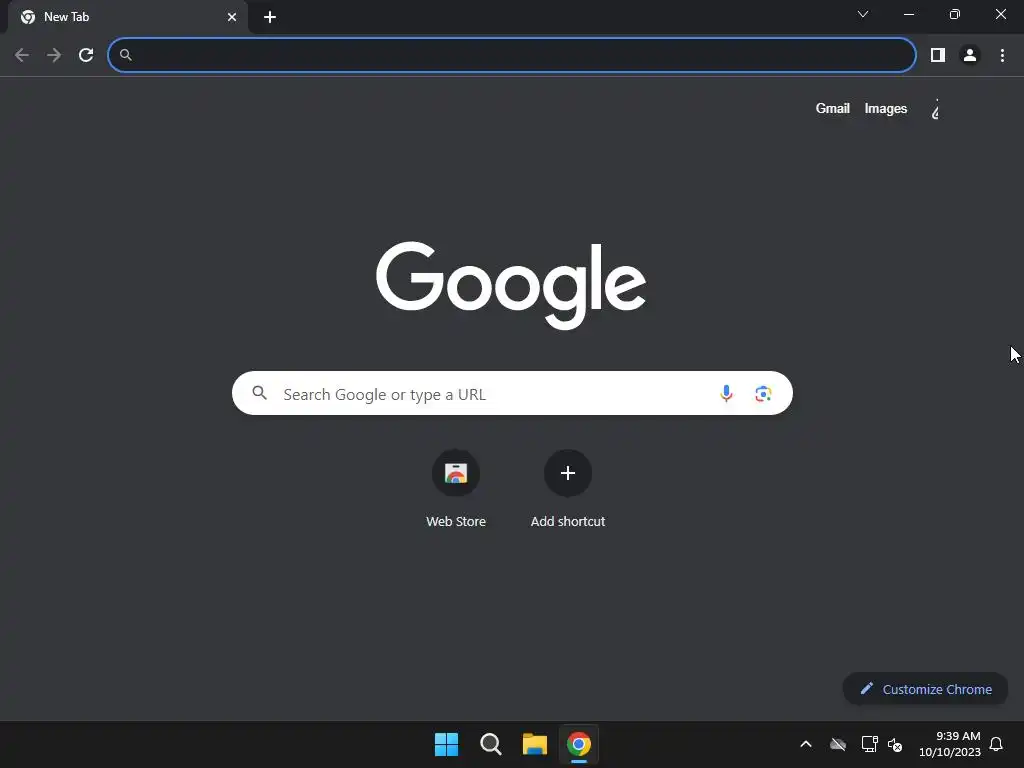Screen dimensions: 1024x768
Task: Open the Web Store shortcut
Action: click(x=456, y=489)
